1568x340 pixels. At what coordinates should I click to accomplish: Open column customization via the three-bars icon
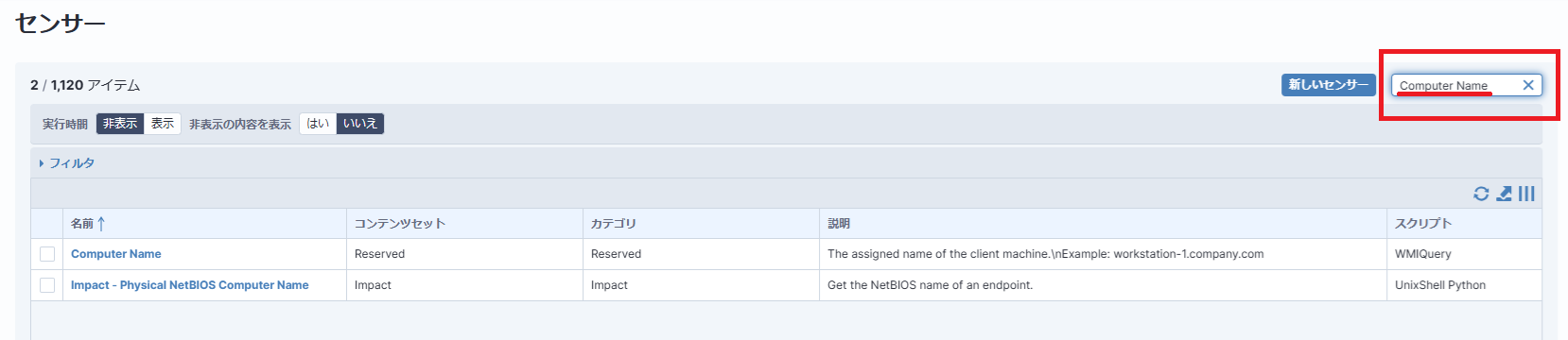[1526, 194]
